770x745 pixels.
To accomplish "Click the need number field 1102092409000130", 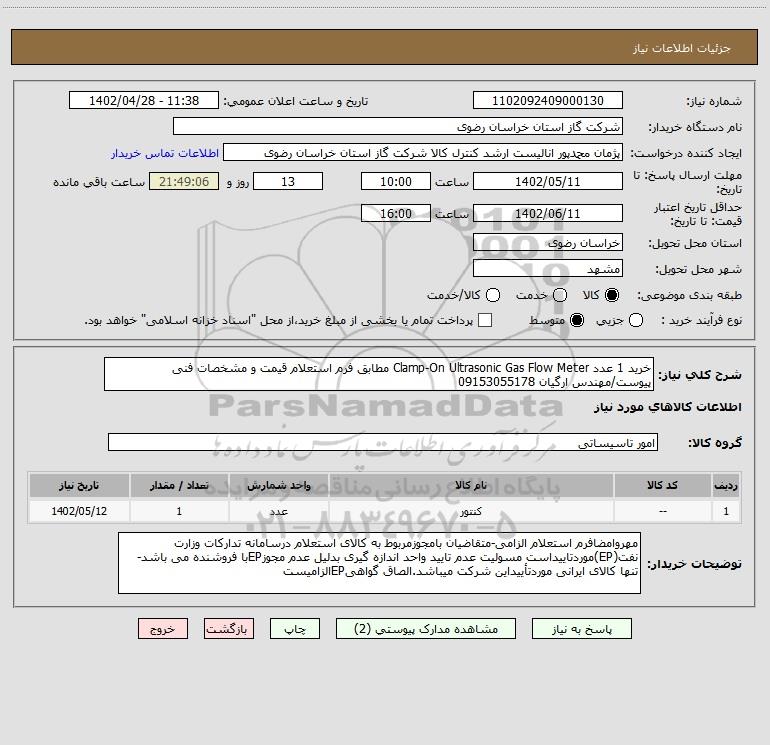I will (548, 100).
